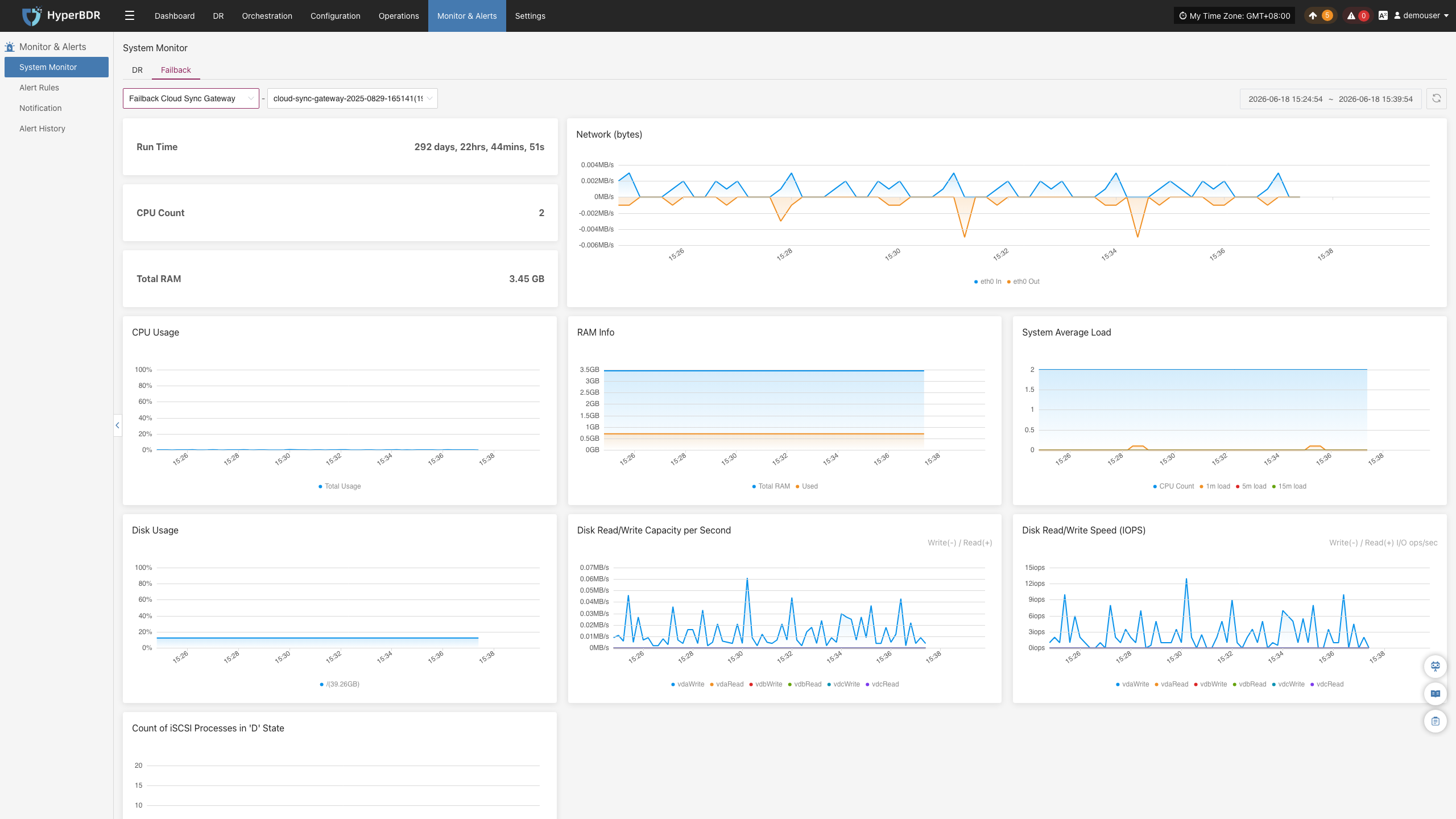Screen dimensions: 1456x819
Task: Toggle the Total Usage legend in CPU Usage
Action: [340, 486]
